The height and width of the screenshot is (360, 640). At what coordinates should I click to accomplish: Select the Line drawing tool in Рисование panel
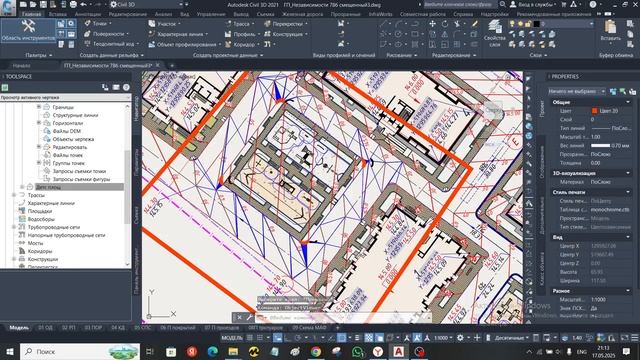[383, 24]
